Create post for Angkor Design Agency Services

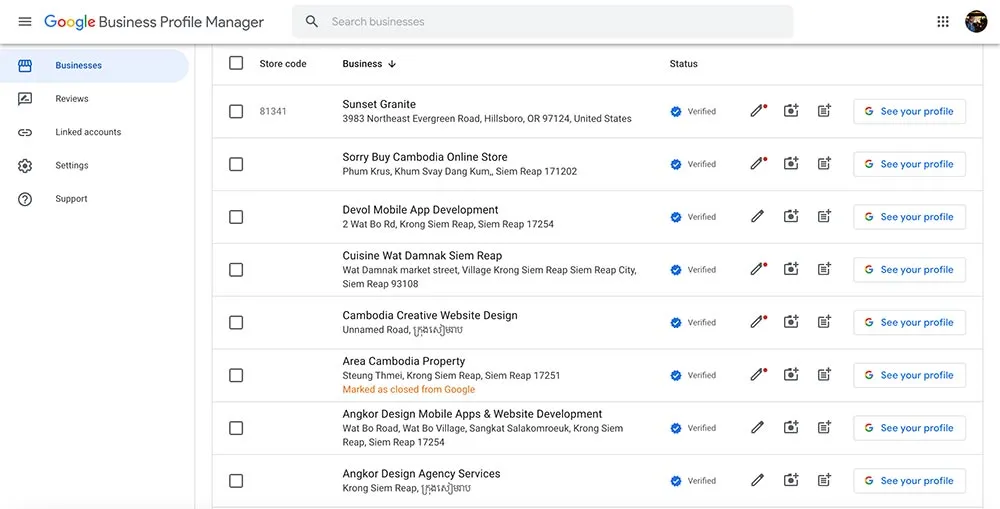pos(824,481)
